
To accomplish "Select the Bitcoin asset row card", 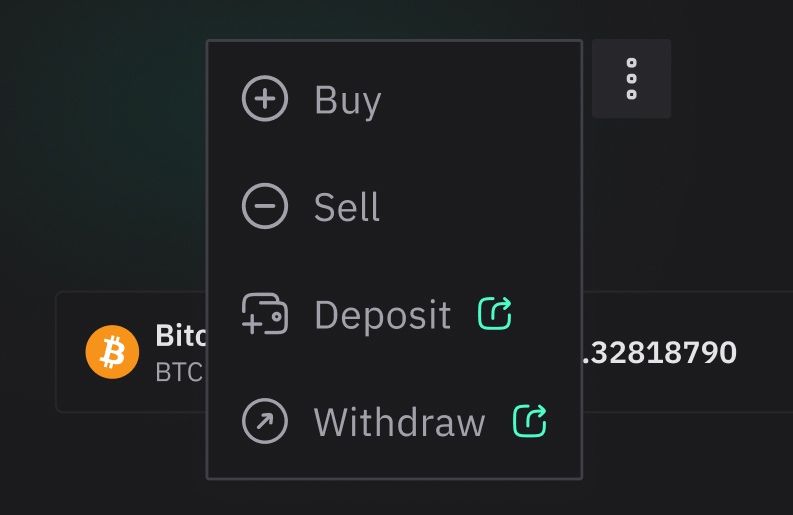I will click(x=424, y=352).
